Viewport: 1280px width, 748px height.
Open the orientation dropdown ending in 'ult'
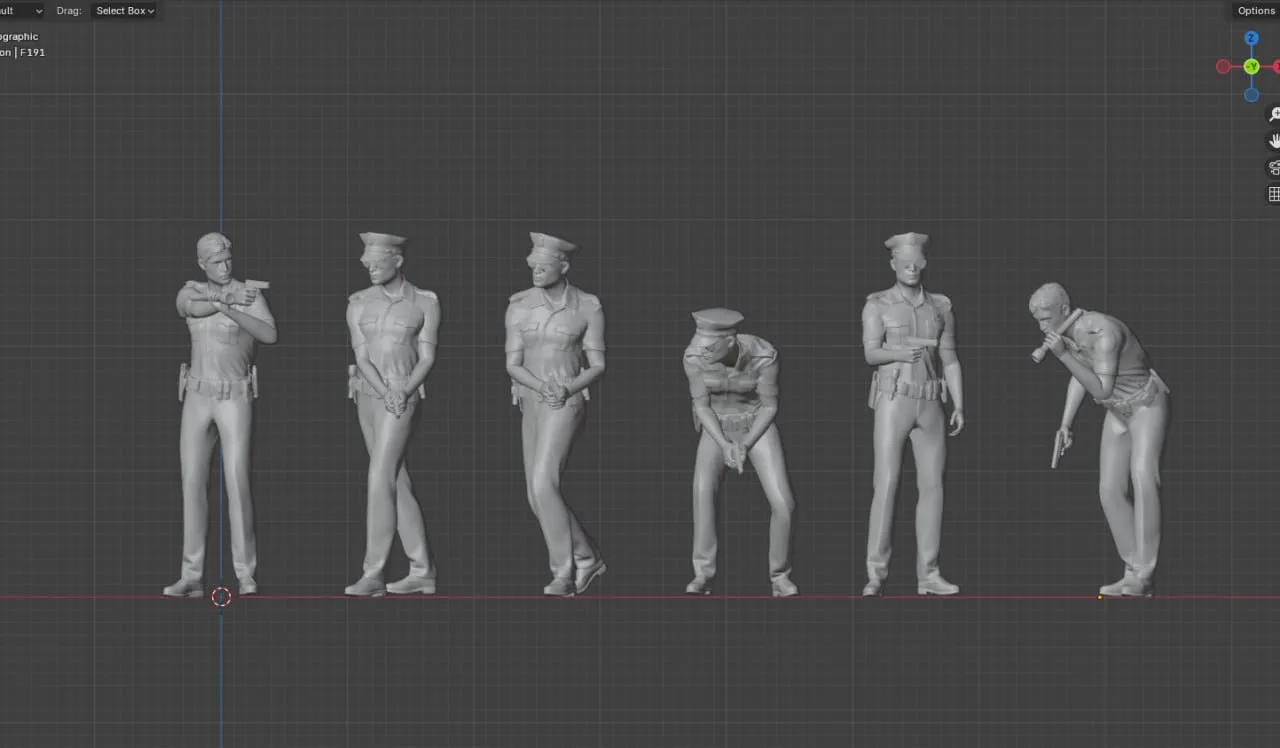[x=22, y=11]
